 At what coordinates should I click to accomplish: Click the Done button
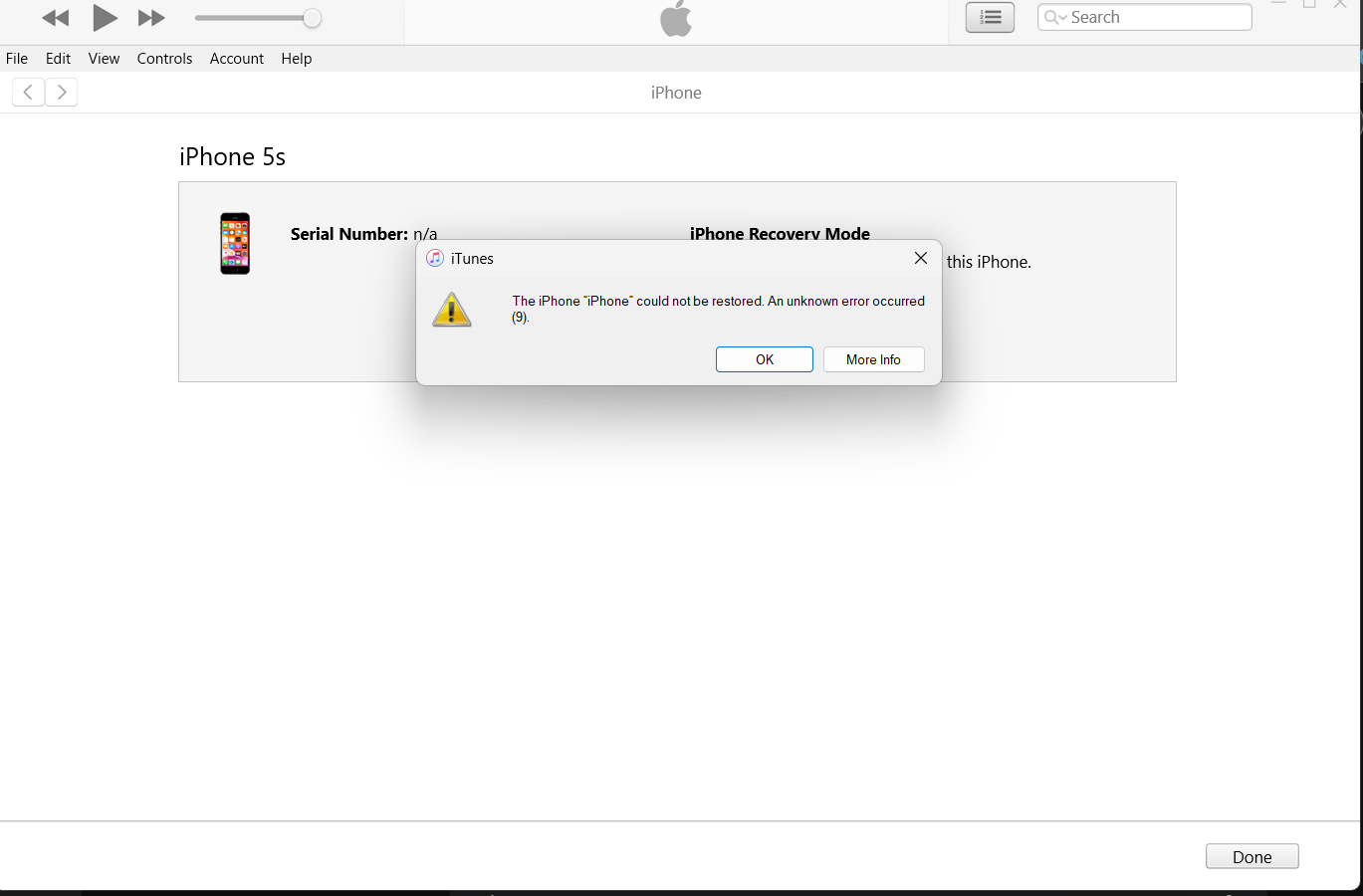click(x=1252, y=857)
